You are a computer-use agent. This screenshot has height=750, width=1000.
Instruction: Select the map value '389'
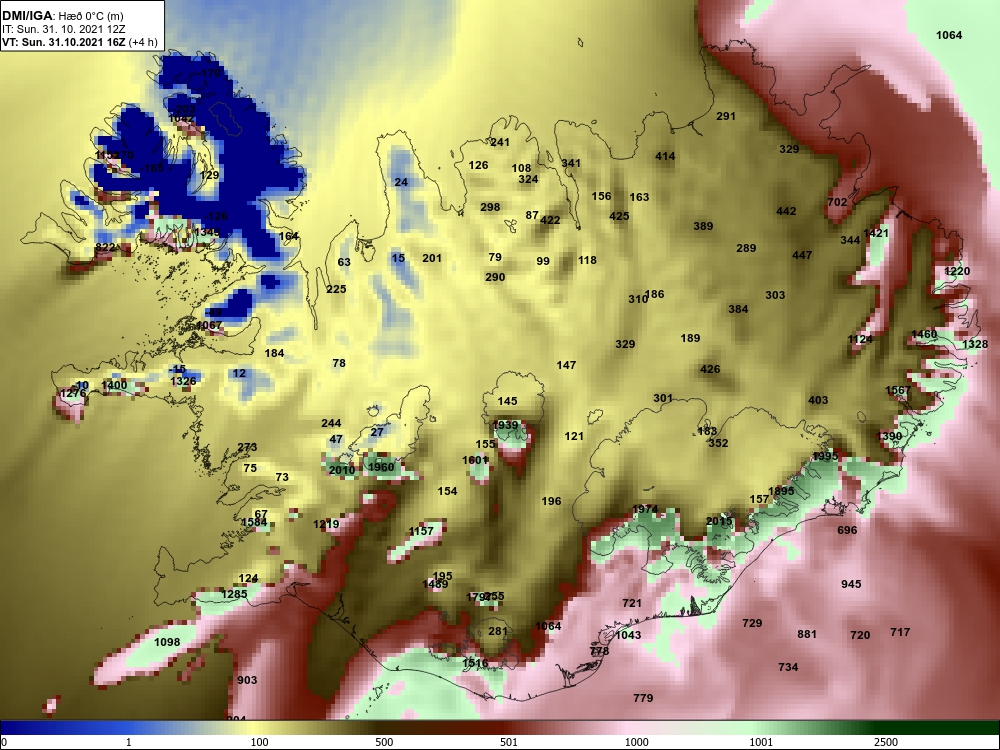click(x=703, y=226)
